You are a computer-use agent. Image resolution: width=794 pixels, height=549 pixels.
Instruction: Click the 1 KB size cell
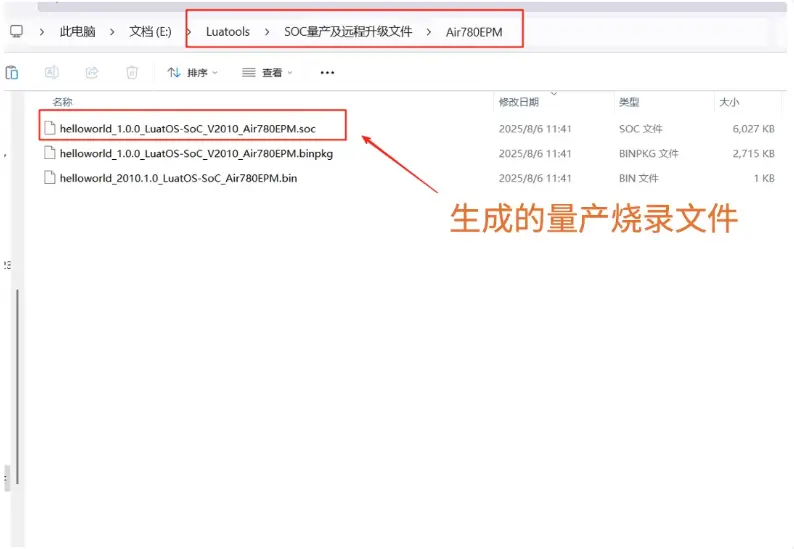(x=764, y=178)
